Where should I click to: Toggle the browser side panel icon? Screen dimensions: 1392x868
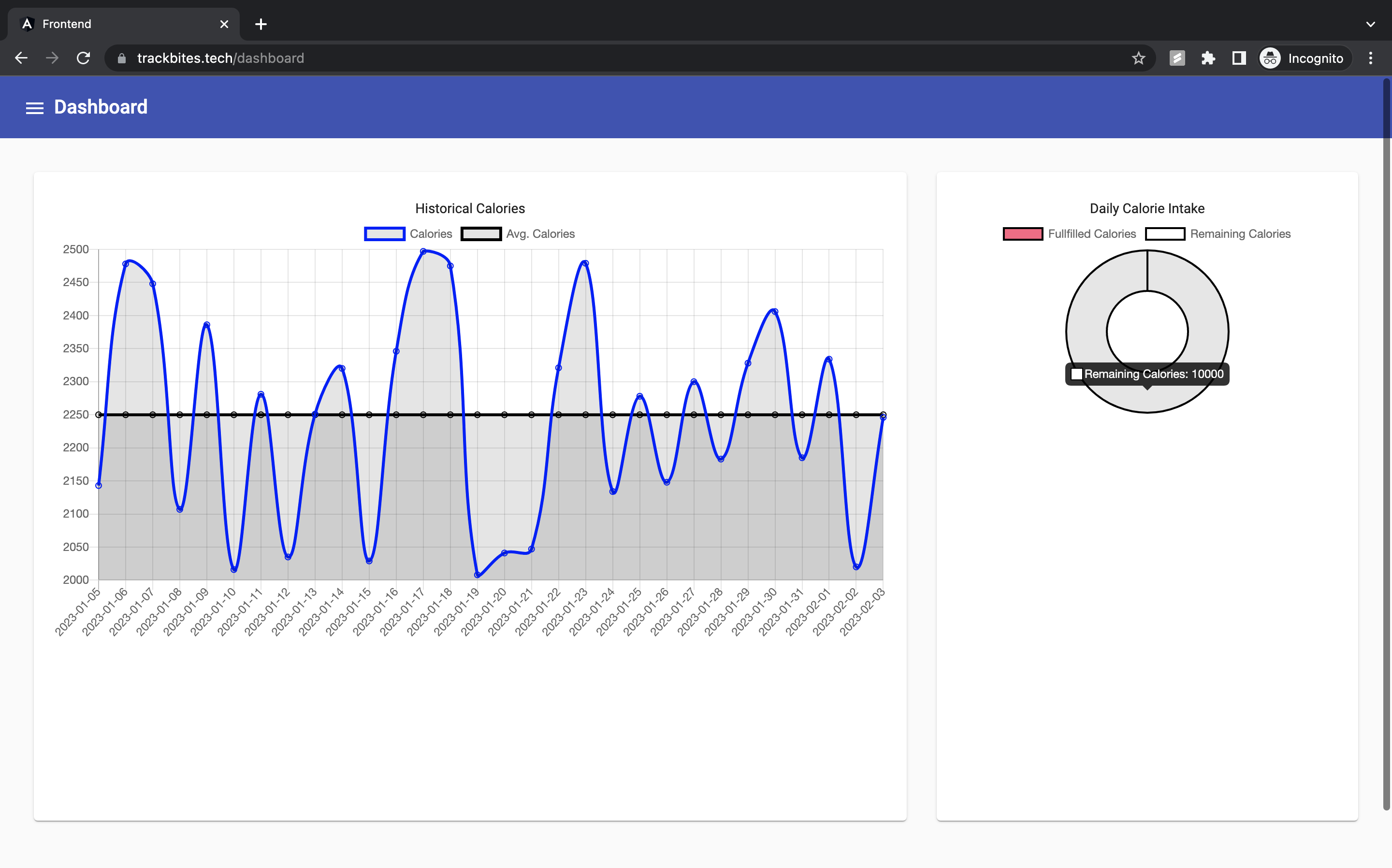1239,58
